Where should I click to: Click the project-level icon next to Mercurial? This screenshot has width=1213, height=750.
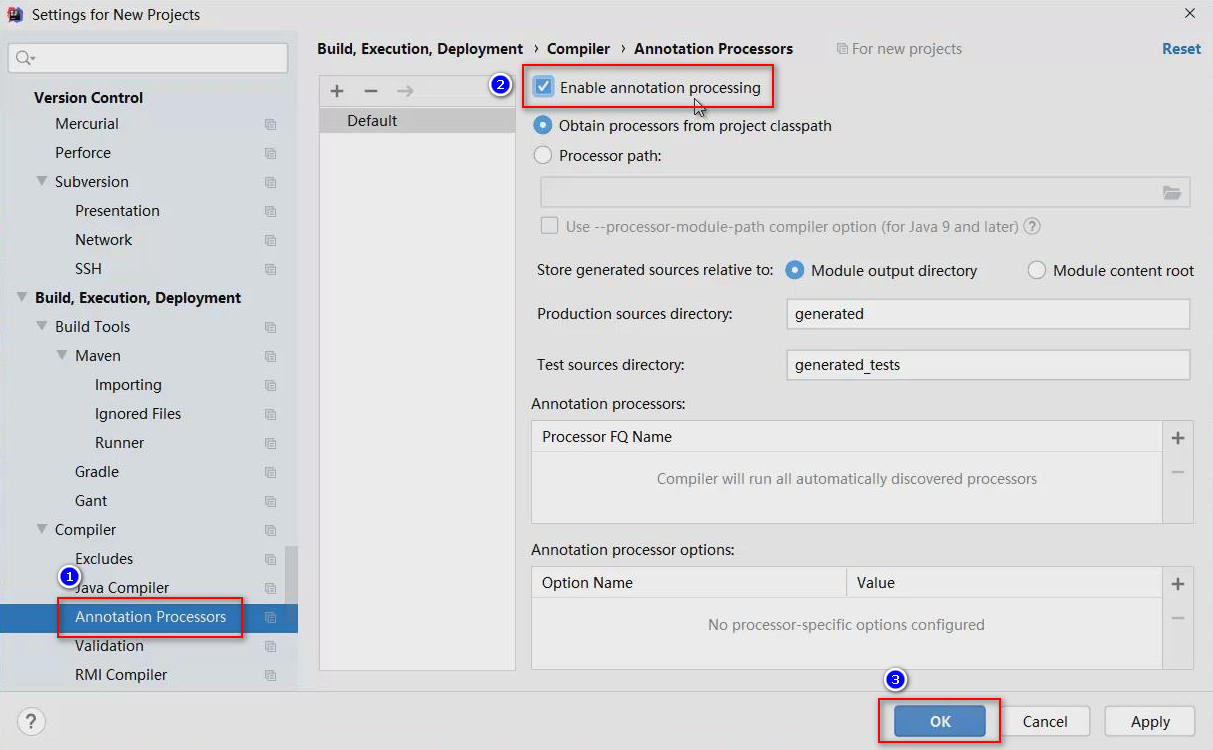[270, 125]
